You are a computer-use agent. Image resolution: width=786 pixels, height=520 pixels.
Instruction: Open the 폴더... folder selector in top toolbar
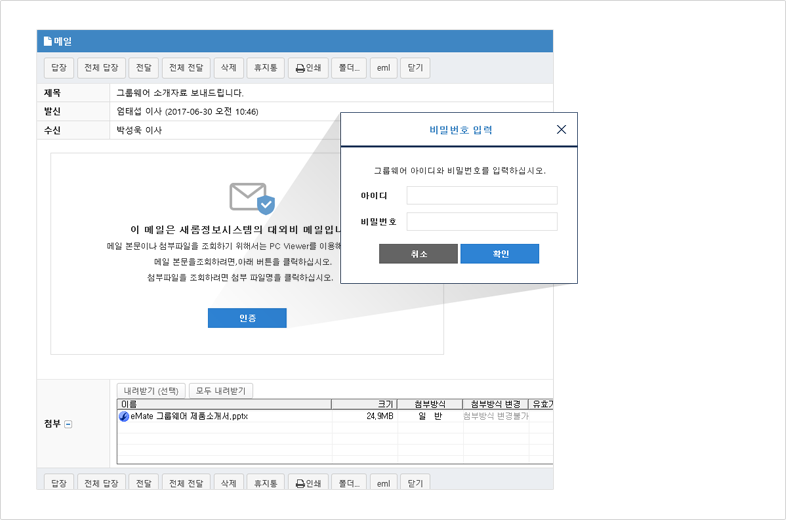[x=346, y=68]
